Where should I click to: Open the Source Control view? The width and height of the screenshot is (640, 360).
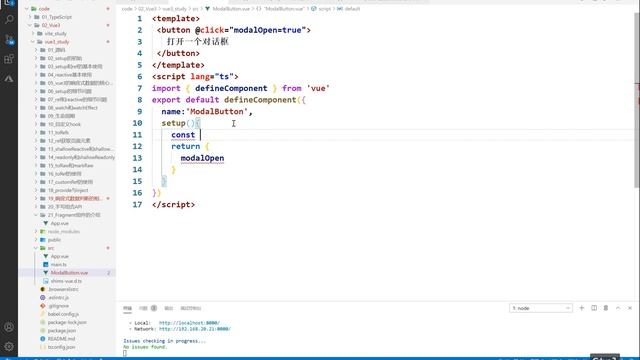pos(9,39)
